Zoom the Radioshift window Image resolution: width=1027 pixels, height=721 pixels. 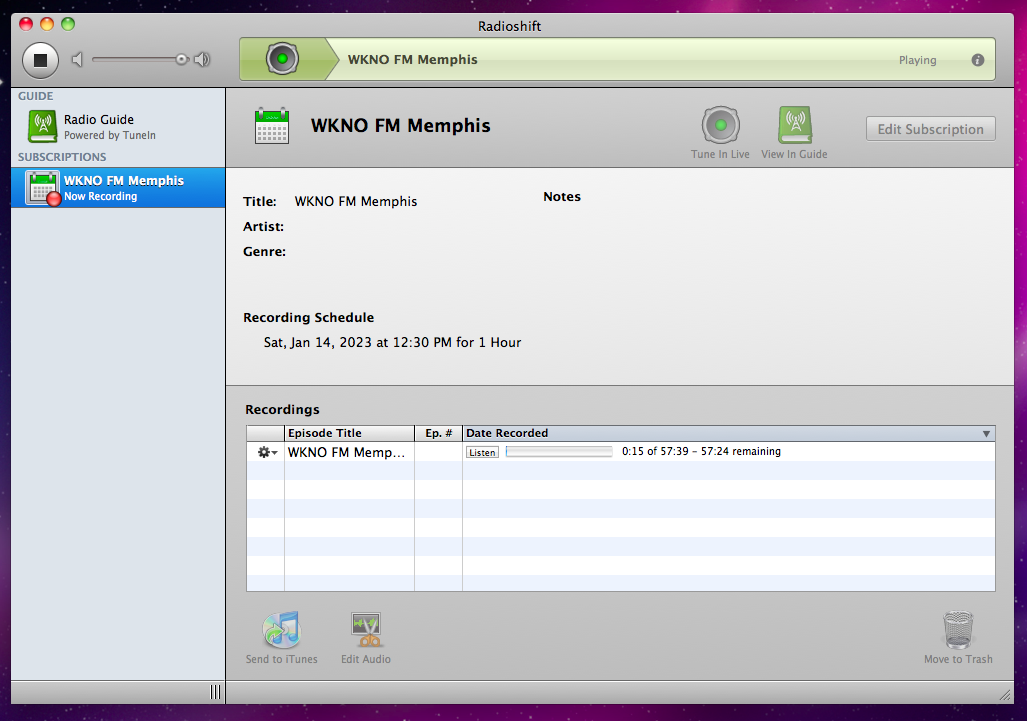click(x=68, y=24)
